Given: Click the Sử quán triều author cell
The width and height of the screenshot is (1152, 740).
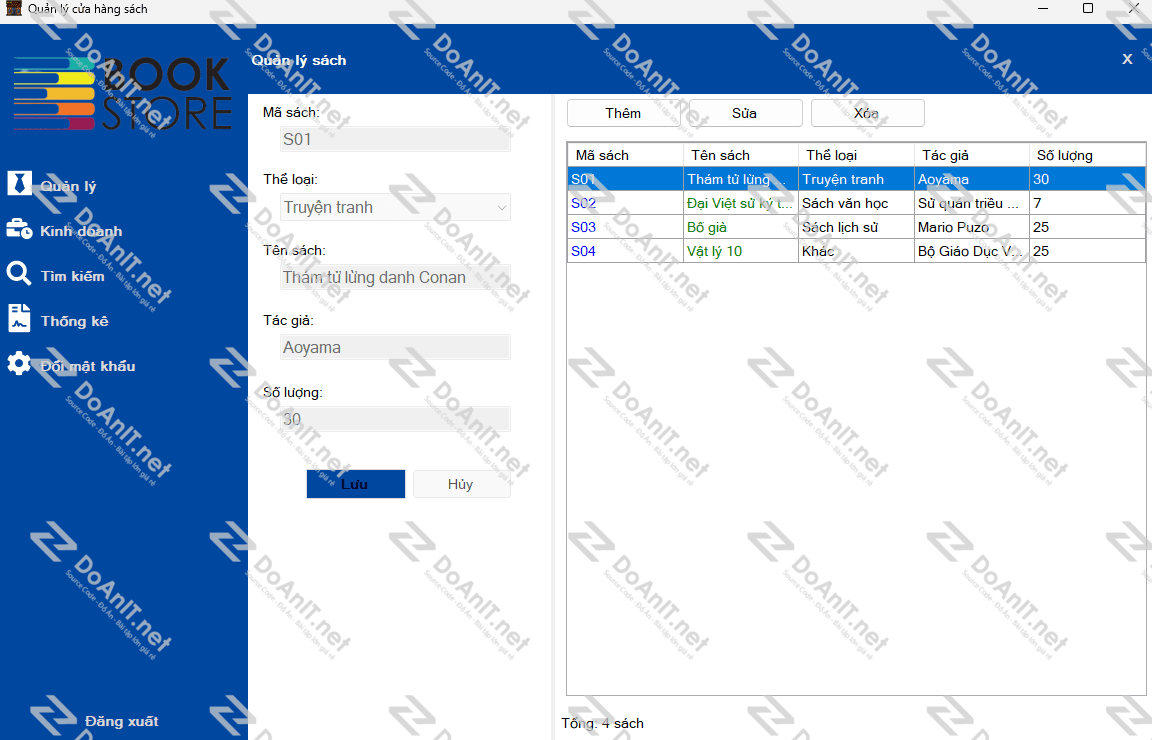Looking at the screenshot, I should 971,203.
